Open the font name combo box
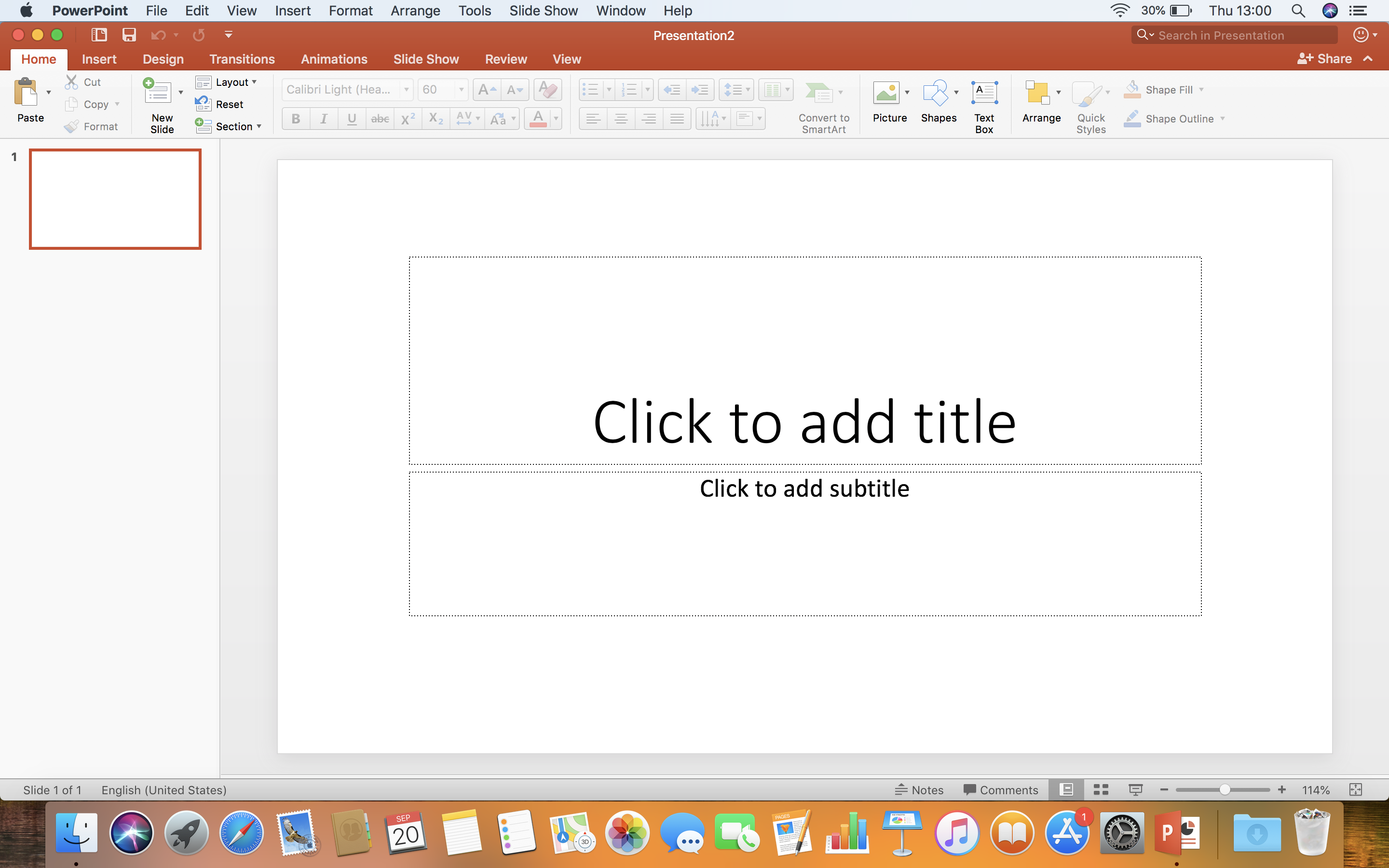 pyautogui.click(x=347, y=90)
